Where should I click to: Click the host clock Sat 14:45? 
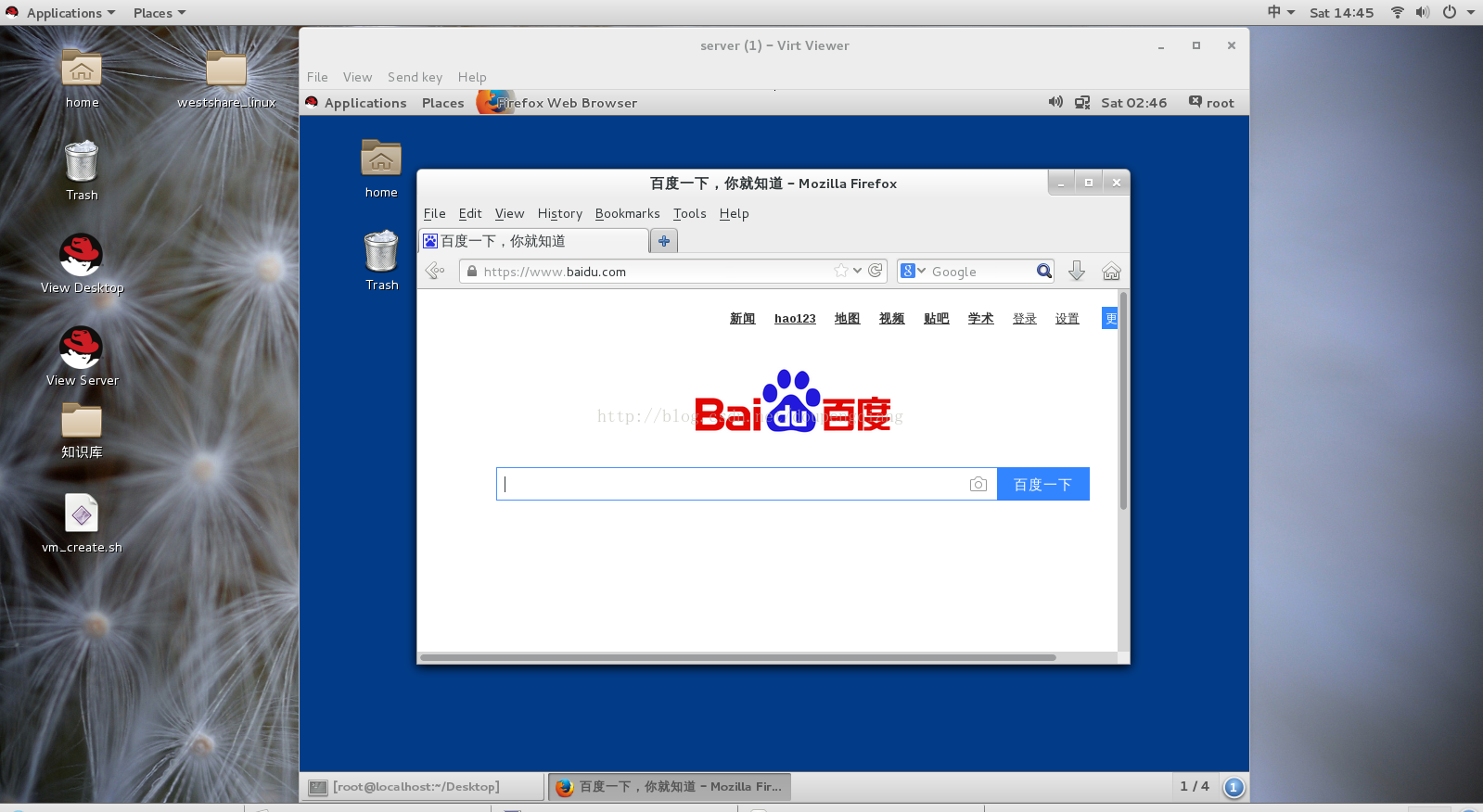(x=1341, y=12)
